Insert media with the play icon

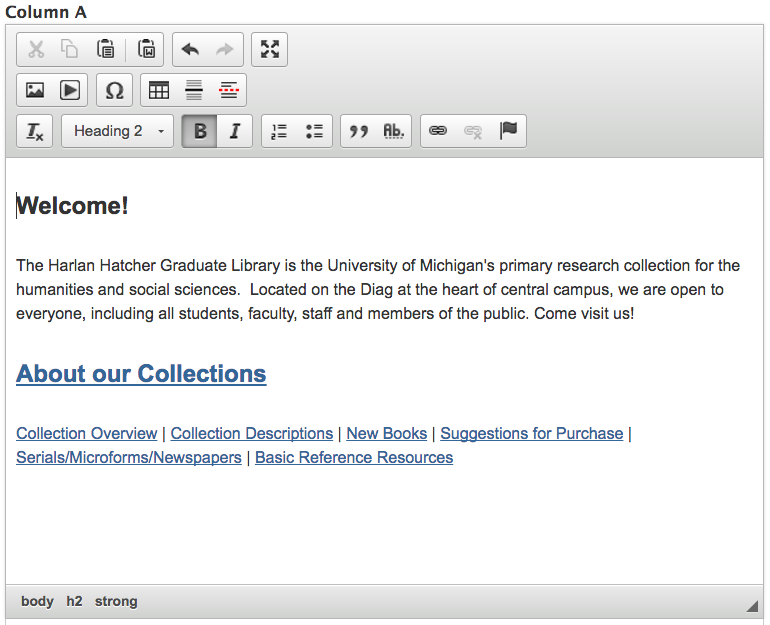click(70, 90)
